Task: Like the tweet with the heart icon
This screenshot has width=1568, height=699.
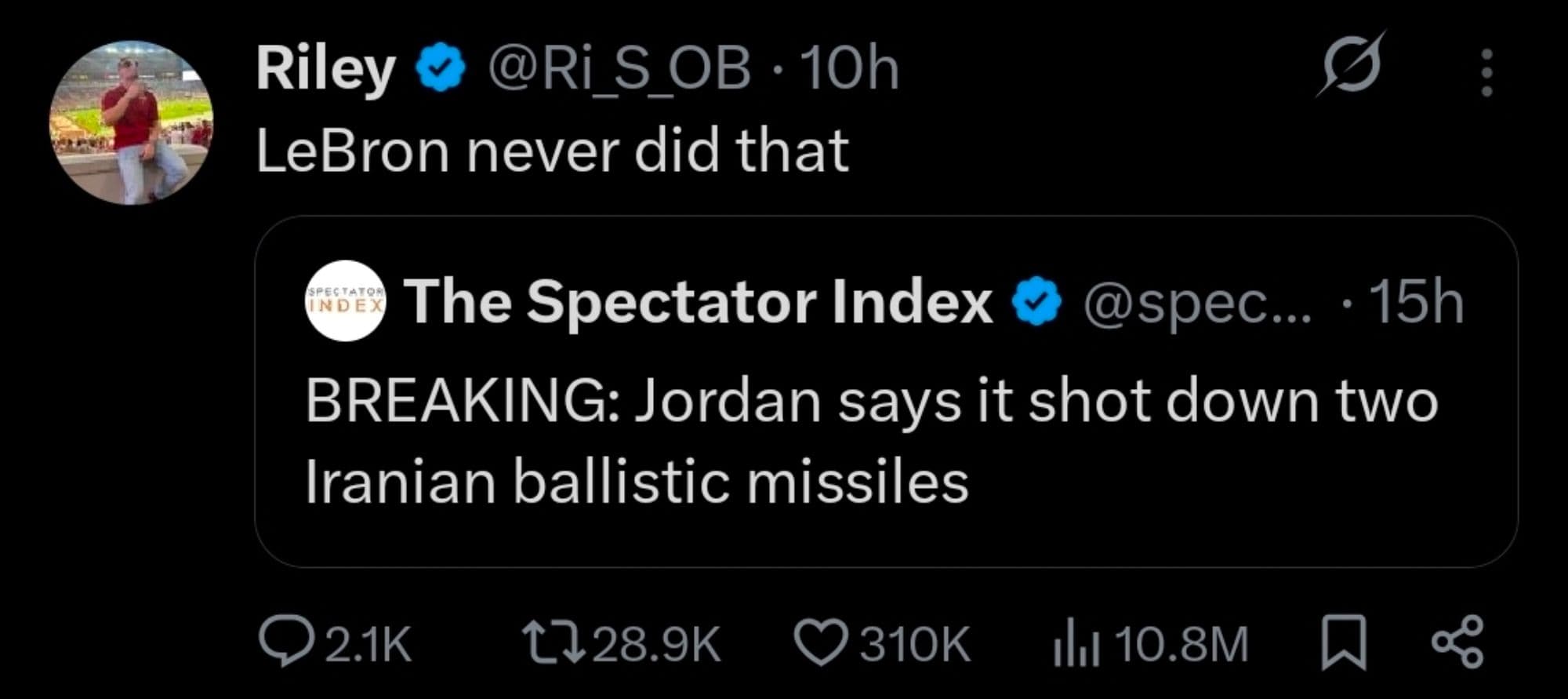Action: point(821,643)
